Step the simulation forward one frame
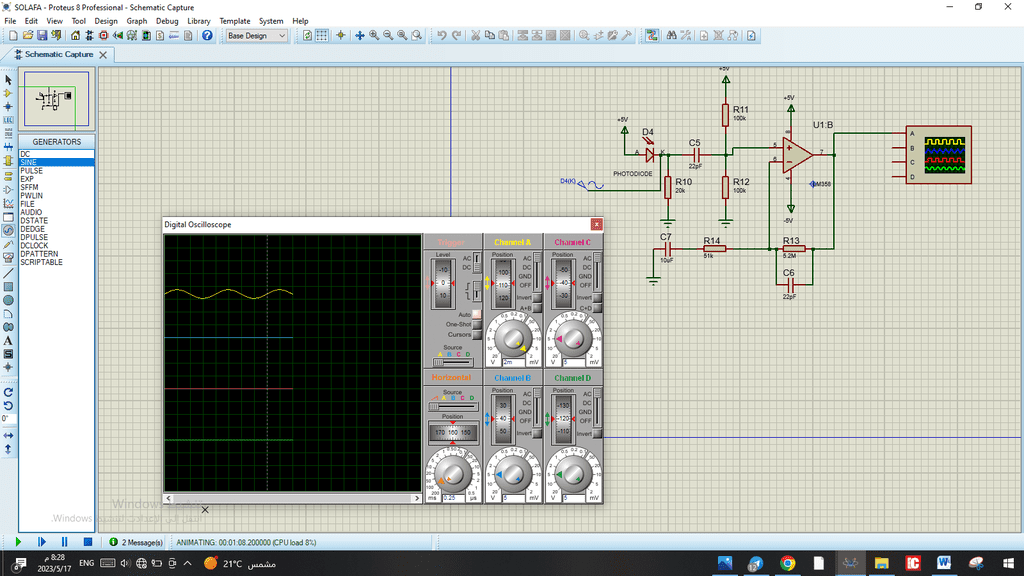This screenshot has width=1024, height=576. (42, 542)
